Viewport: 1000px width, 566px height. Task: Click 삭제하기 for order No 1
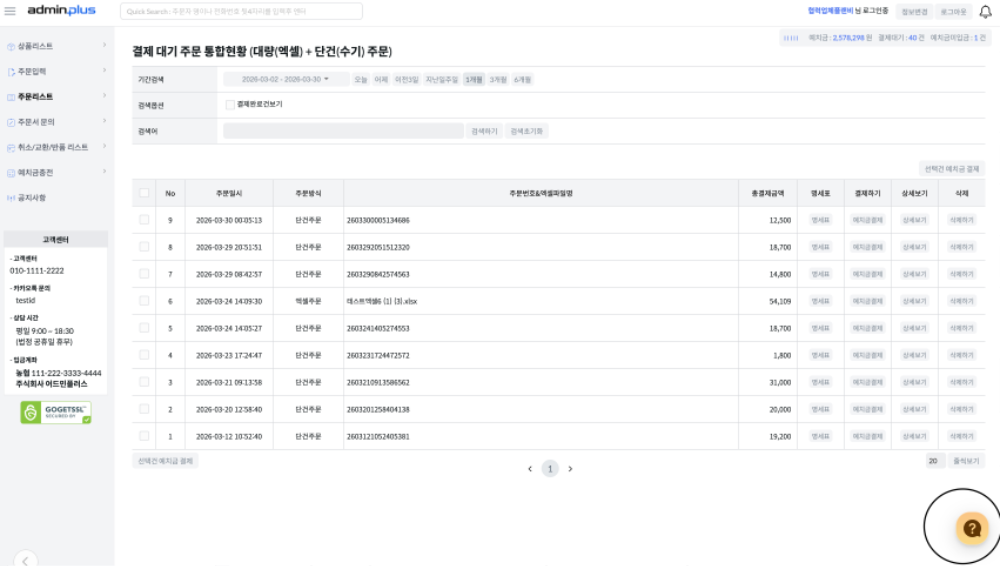[x=962, y=436]
